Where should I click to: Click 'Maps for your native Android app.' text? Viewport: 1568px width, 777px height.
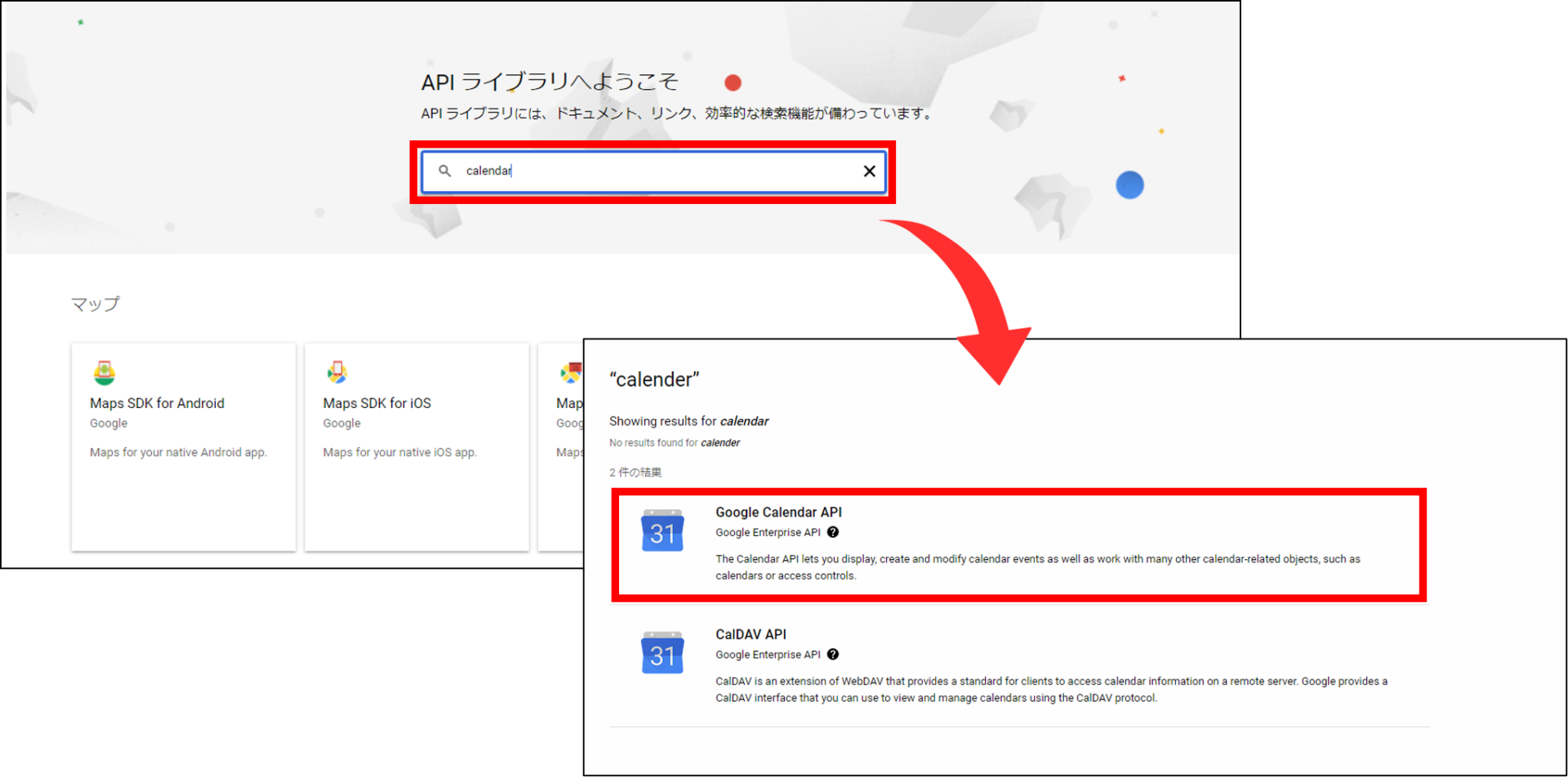(x=178, y=452)
